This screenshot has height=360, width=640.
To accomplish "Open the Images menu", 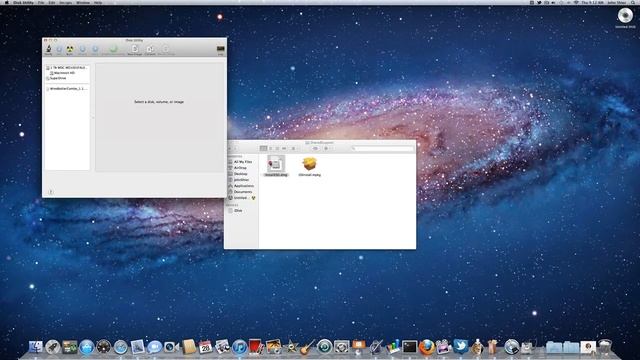I will coord(66,2).
